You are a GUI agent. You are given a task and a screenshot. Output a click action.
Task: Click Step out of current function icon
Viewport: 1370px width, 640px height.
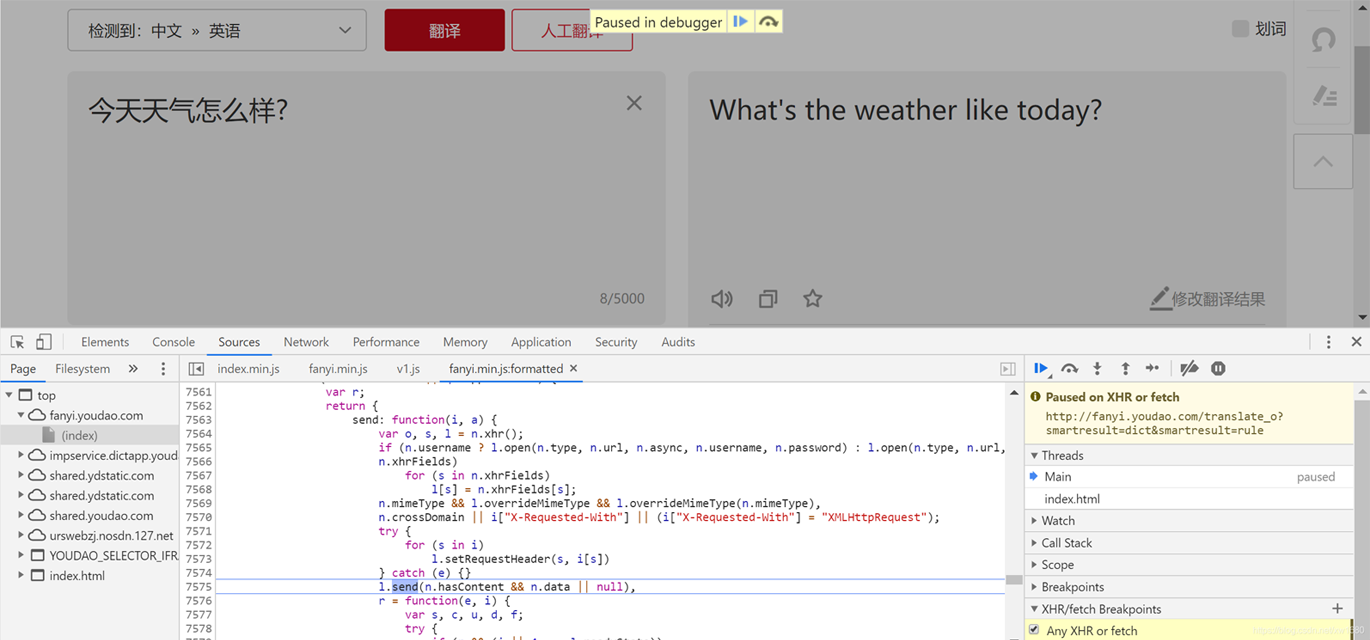[x=1125, y=369]
